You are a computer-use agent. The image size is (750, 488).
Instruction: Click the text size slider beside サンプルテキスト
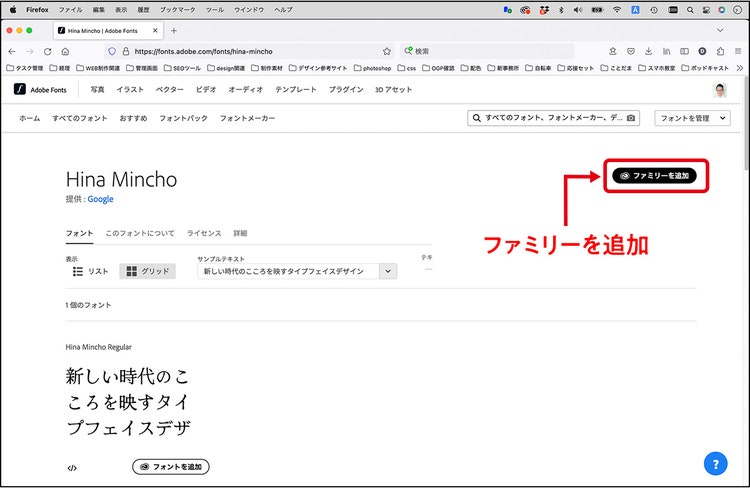click(428, 269)
